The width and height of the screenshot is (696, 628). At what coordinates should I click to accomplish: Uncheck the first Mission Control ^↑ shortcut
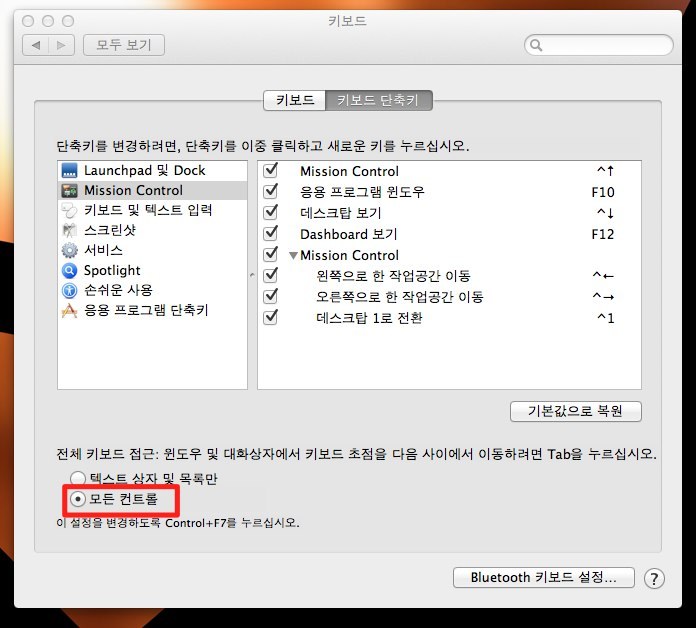coord(270,170)
